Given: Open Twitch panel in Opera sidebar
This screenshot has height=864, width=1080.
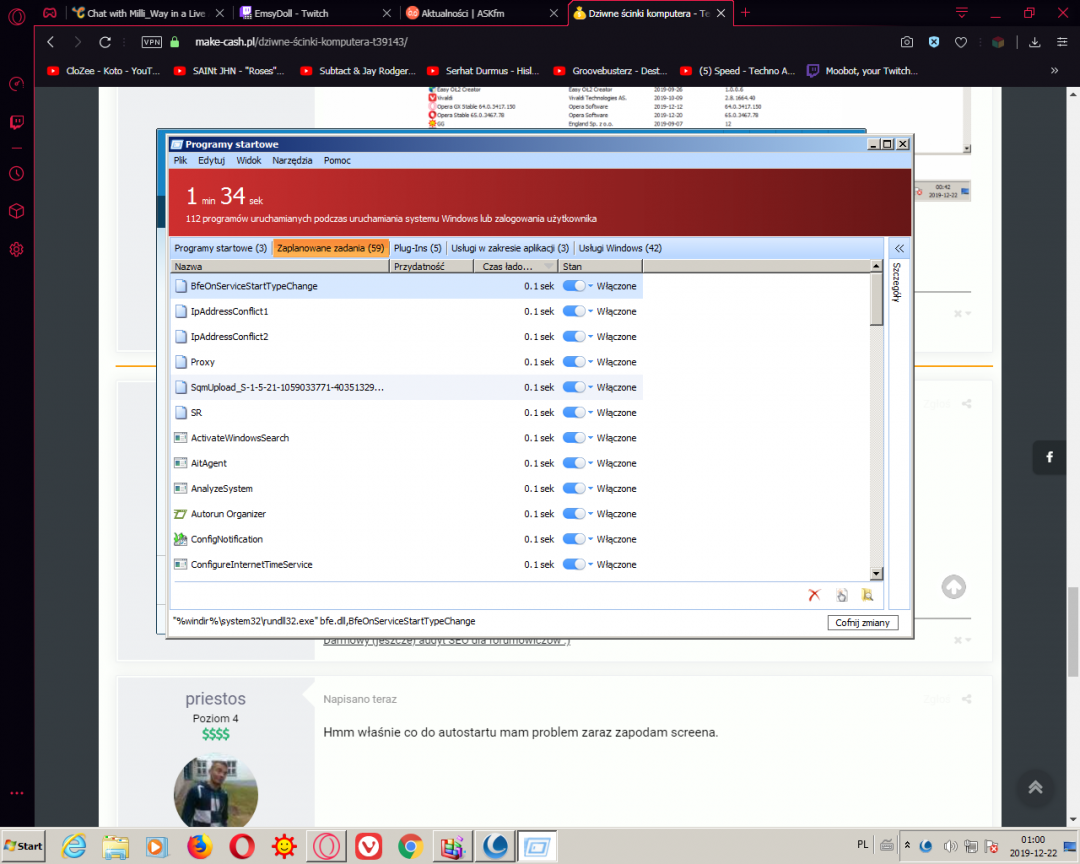Looking at the screenshot, I should [16, 122].
